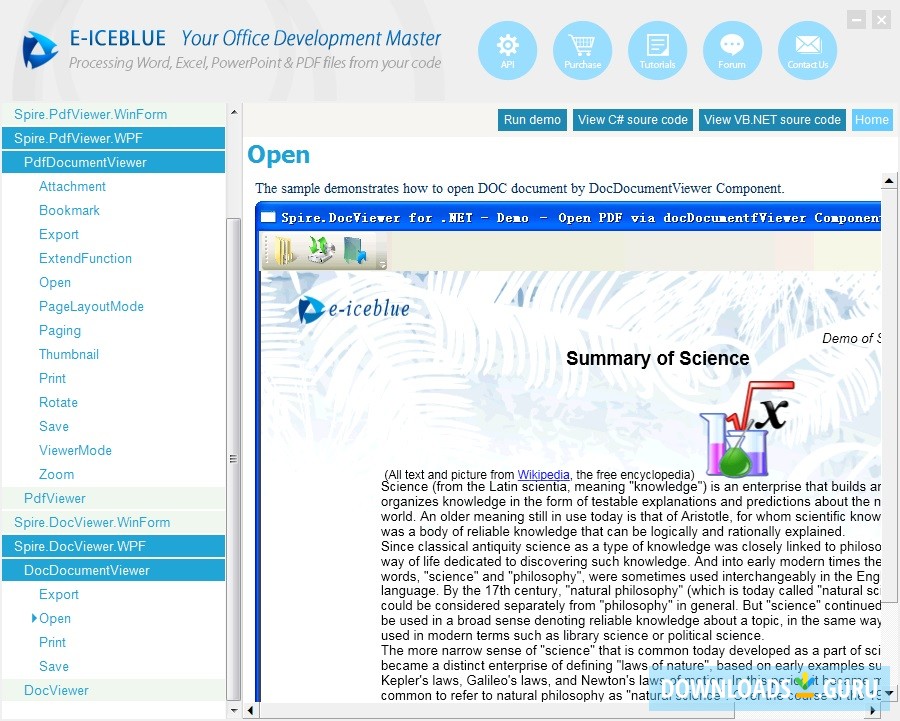Expand the PdfViewer group
Screen dimensions: 900x721
tap(114, 498)
